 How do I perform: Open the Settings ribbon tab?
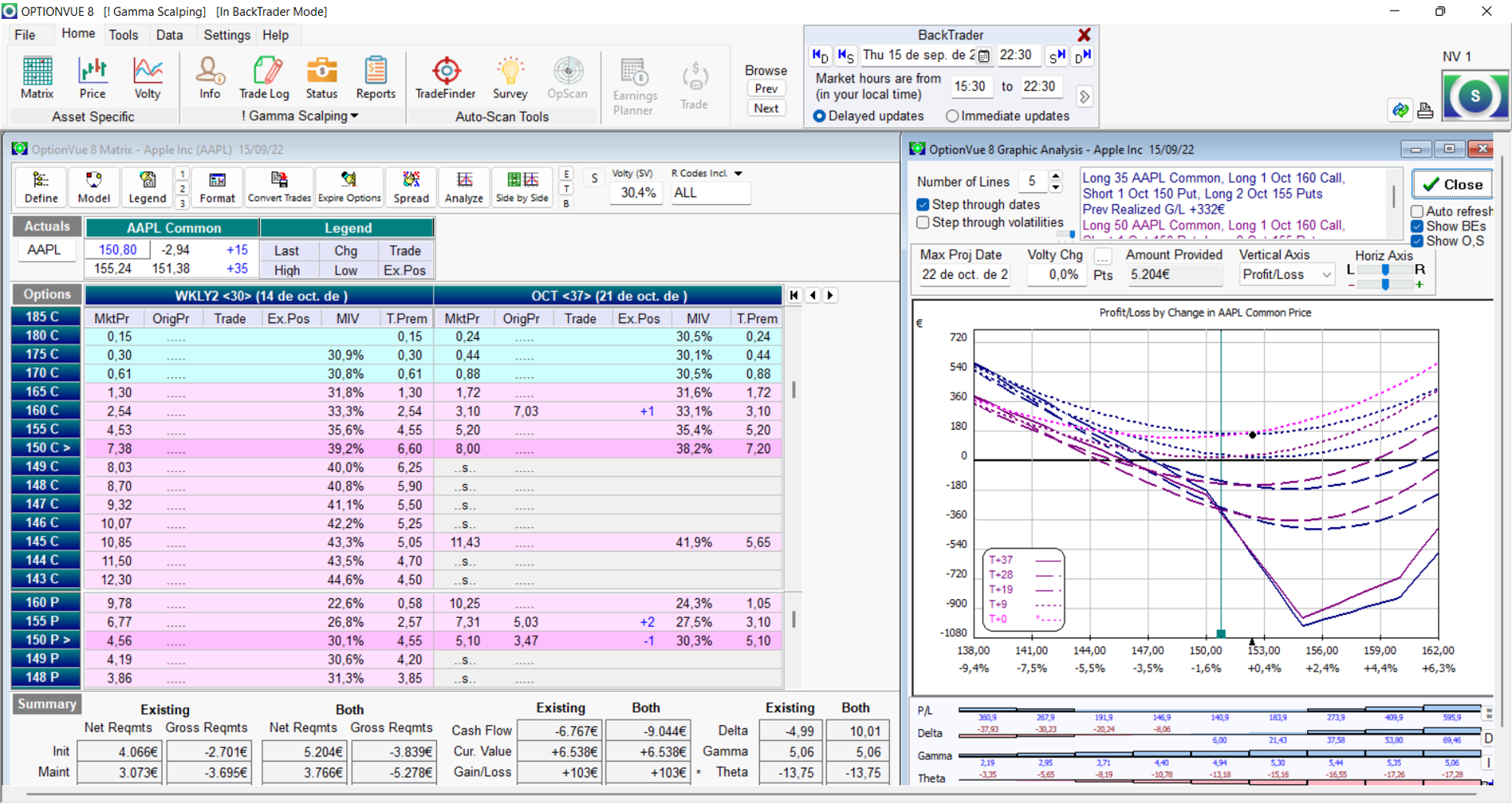[x=227, y=35]
